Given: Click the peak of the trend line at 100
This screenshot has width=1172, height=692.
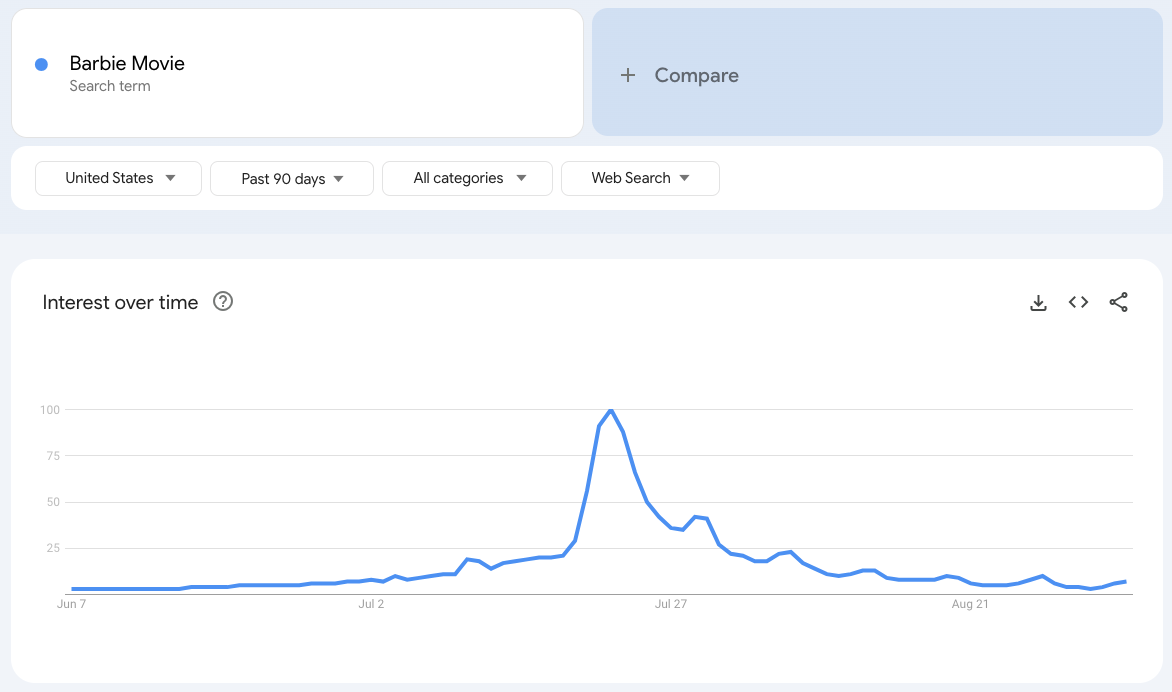Looking at the screenshot, I should pos(611,410).
